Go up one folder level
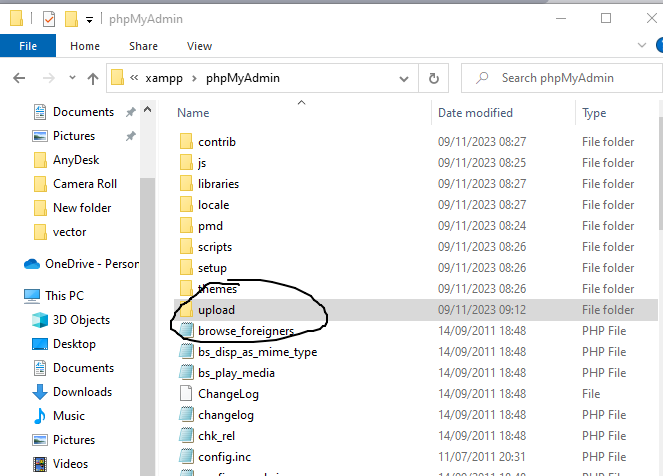 click(x=93, y=78)
